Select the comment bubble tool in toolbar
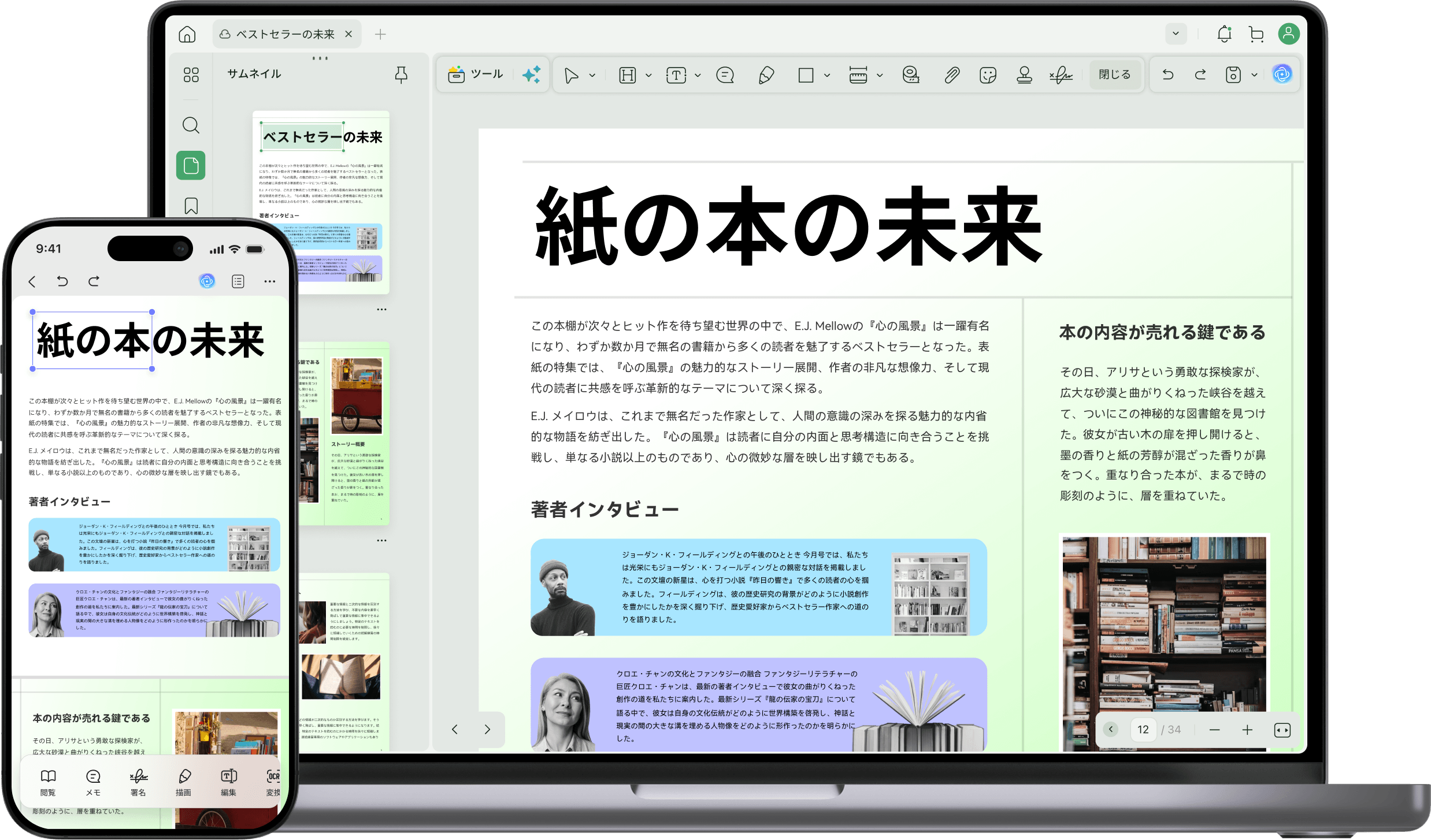 click(x=724, y=75)
